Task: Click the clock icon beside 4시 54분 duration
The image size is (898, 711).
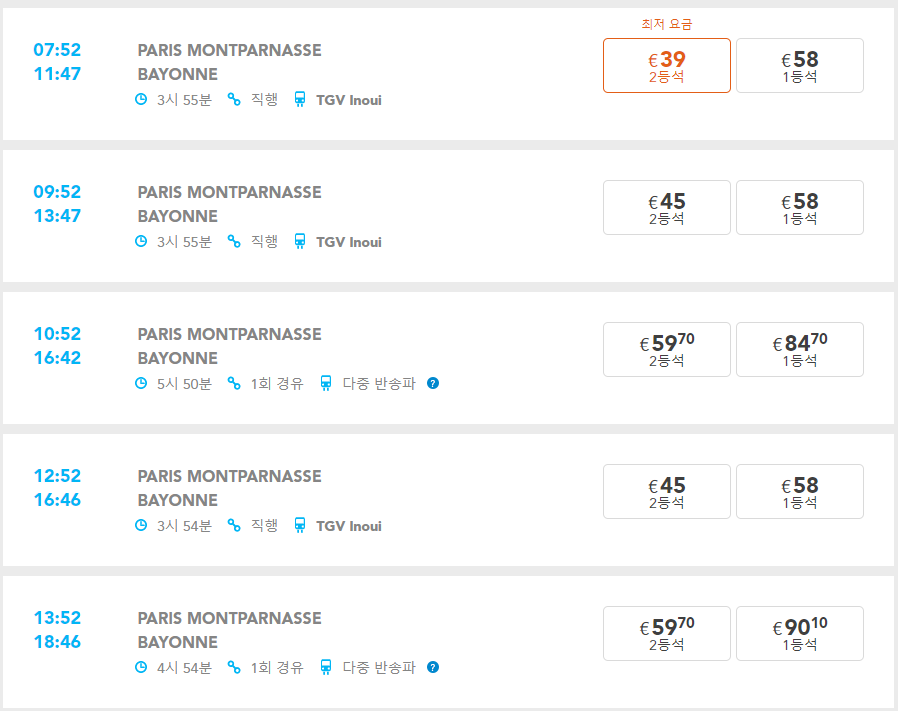Action: click(141, 667)
